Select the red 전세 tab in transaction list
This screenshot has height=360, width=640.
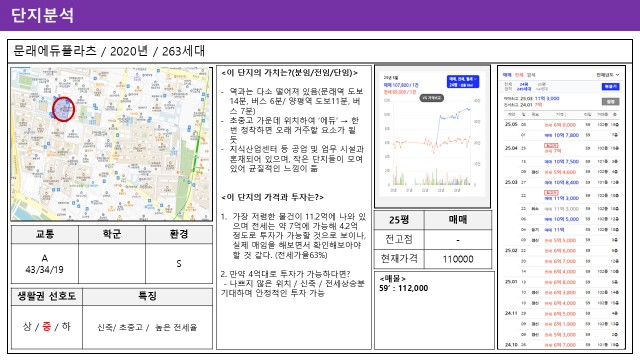pos(519,75)
